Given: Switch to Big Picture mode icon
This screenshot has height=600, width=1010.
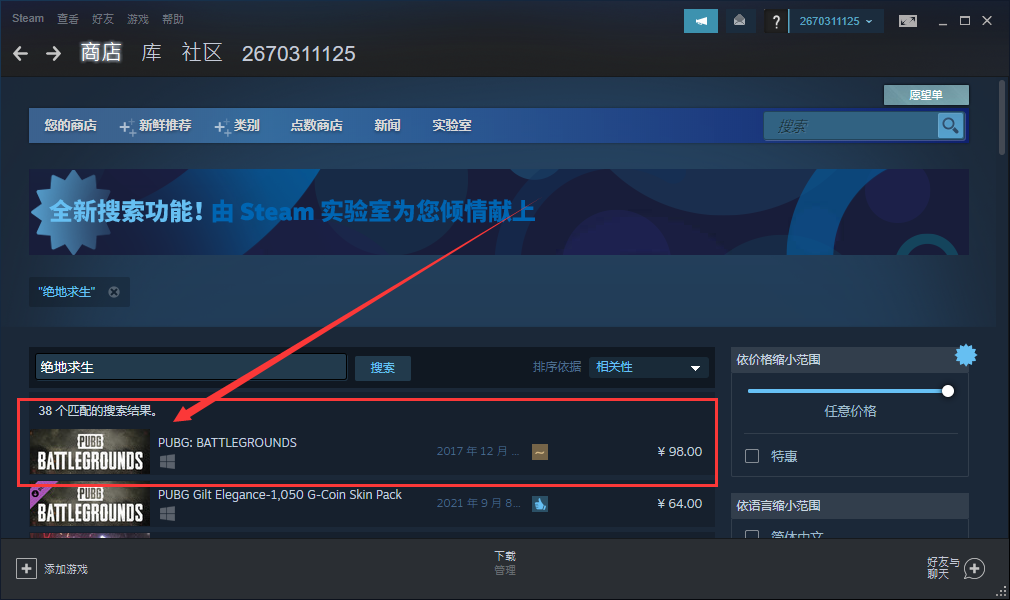Looking at the screenshot, I should tap(908, 21).
